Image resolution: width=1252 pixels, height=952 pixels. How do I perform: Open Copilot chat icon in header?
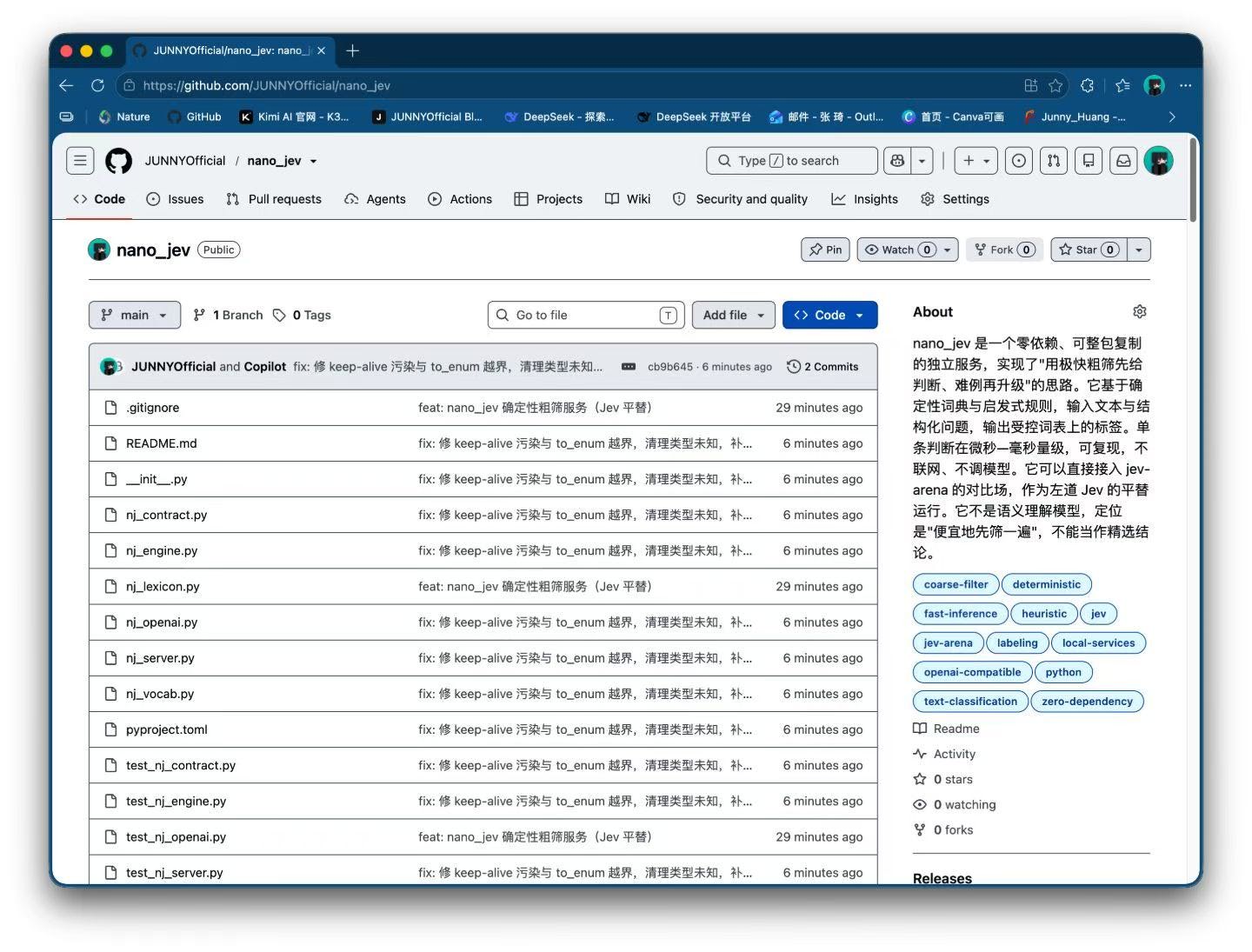897,161
